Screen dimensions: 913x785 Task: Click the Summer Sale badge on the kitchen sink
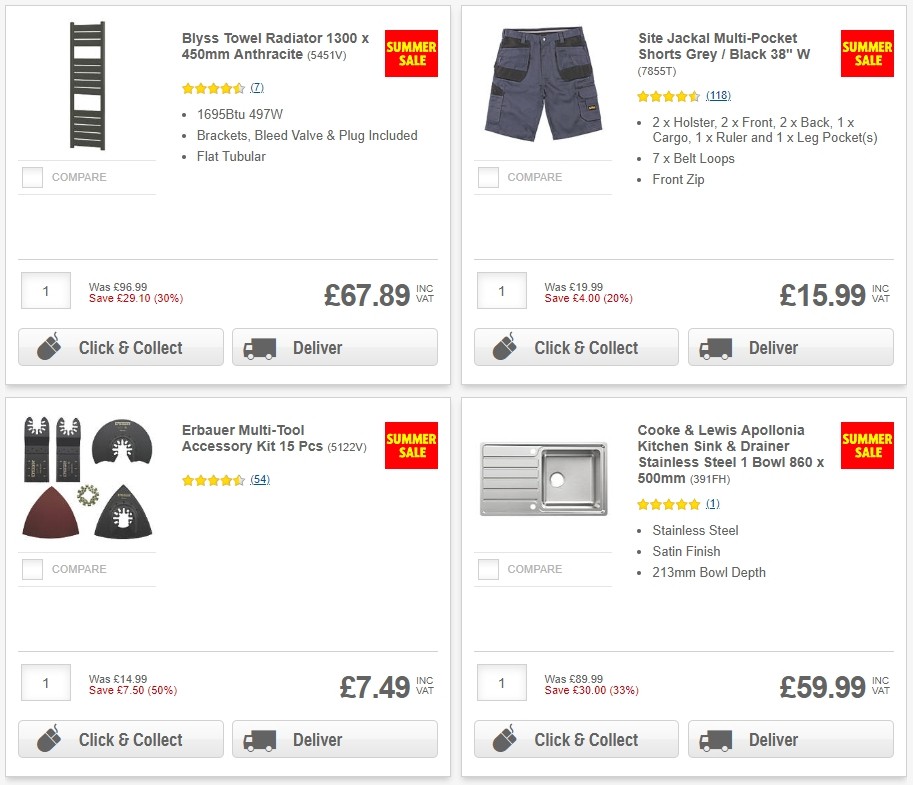(x=866, y=446)
